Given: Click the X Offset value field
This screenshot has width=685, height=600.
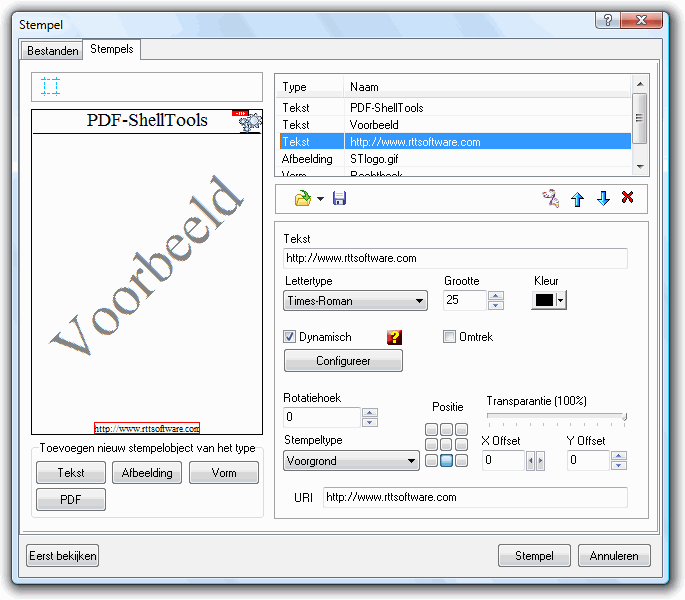Looking at the screenshot, I should click(x=503, y=461).
